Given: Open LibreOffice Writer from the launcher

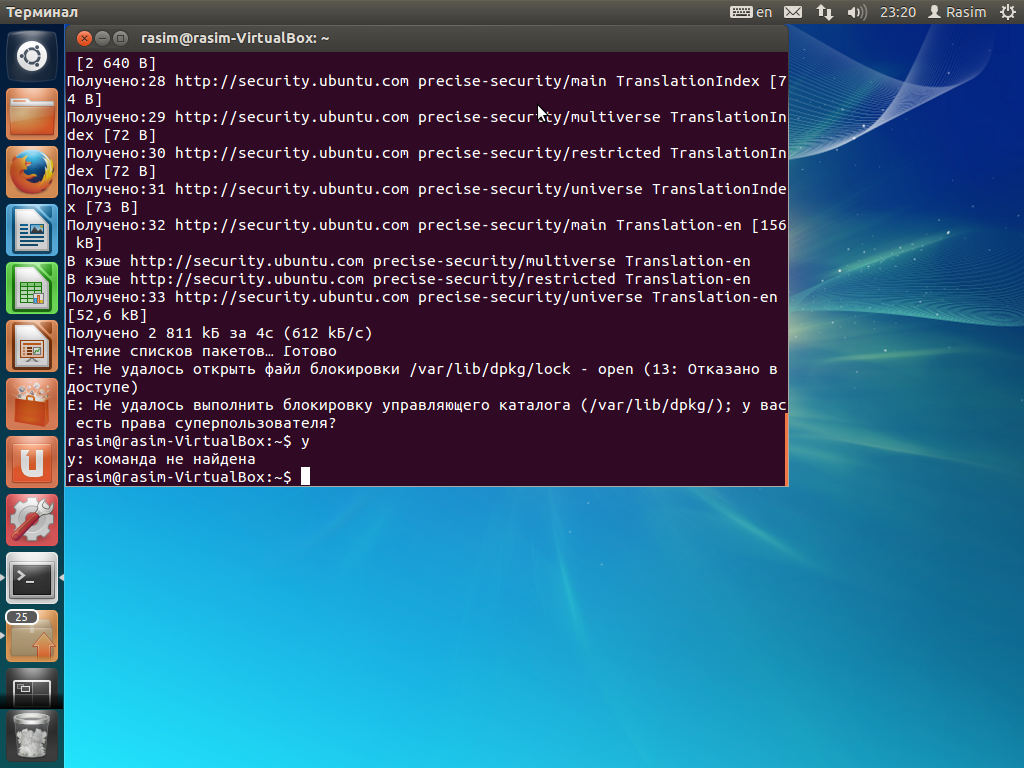Looking at the screenshot, I should [32, 230].
